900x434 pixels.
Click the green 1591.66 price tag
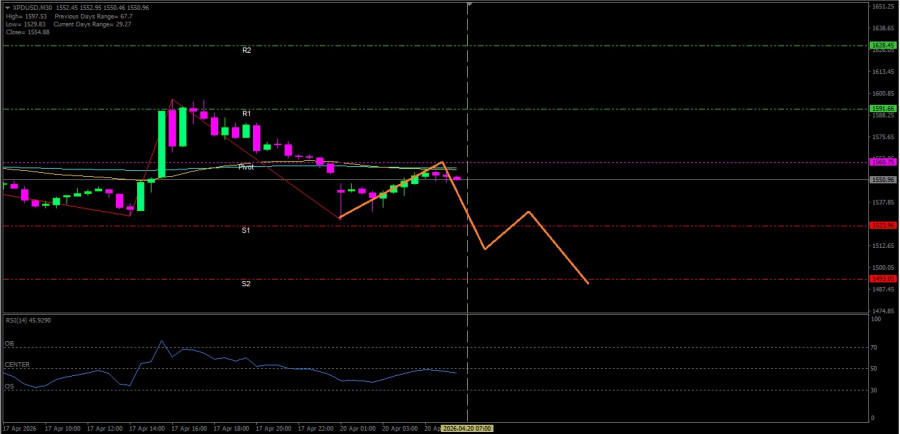[x=881, y=108]
